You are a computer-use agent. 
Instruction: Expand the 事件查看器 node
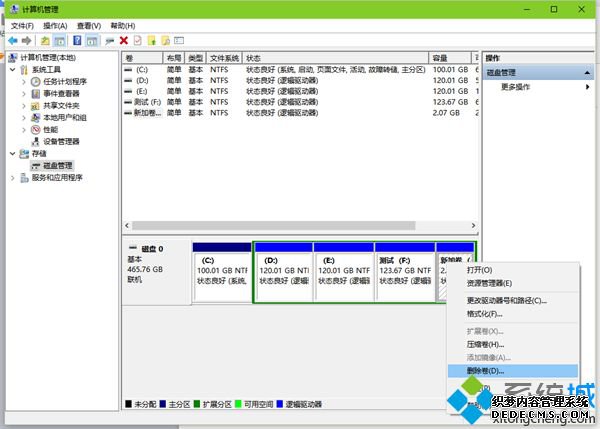[24, 93]
